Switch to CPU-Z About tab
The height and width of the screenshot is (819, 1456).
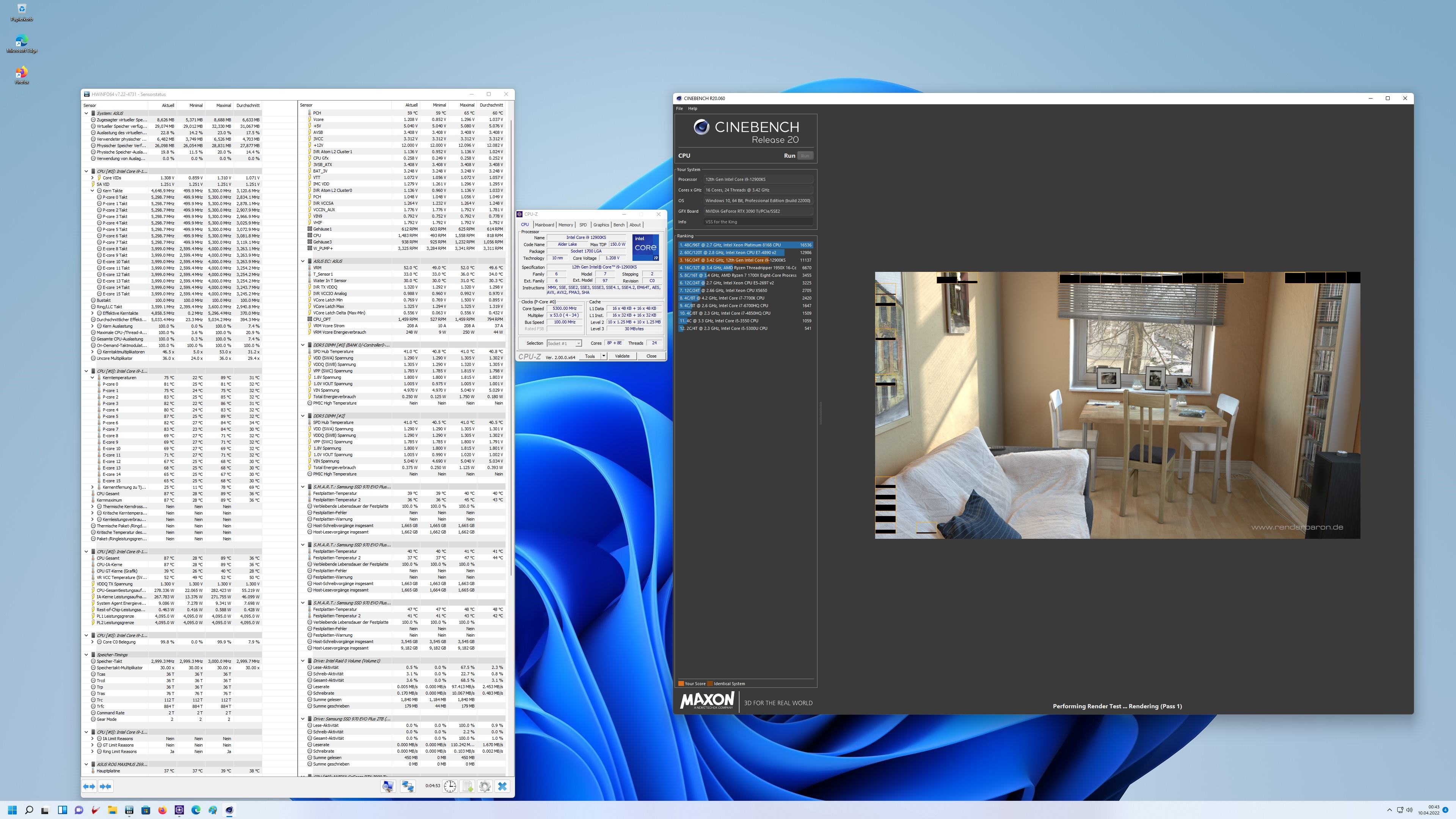pos(635,224)
